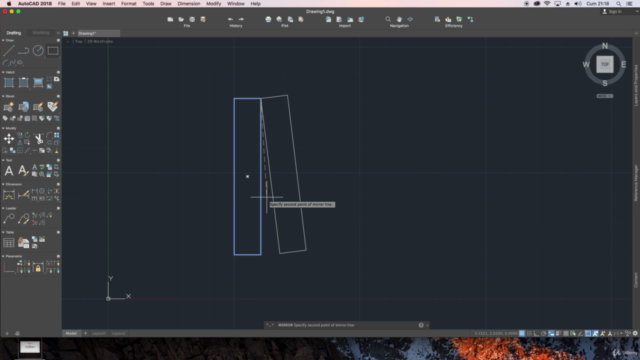The width and height of the screenshot is (640, 360).
Task: Select the Multileader tool in Leader panel
Action: tap(9, 219)
